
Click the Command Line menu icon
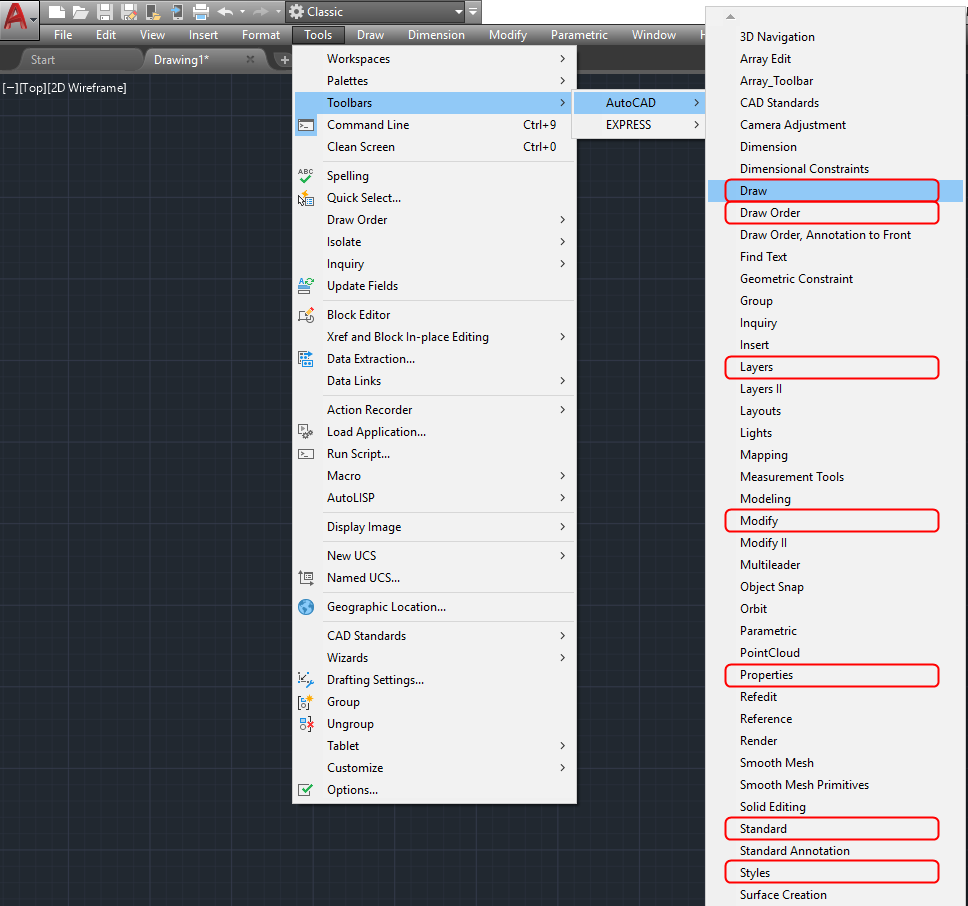point(306,125)
